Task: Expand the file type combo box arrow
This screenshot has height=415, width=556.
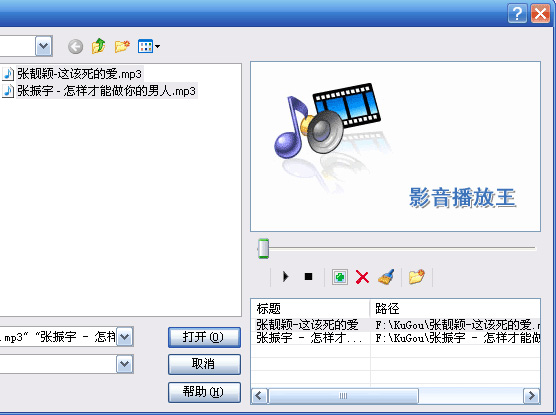Action: coord(125,364)
